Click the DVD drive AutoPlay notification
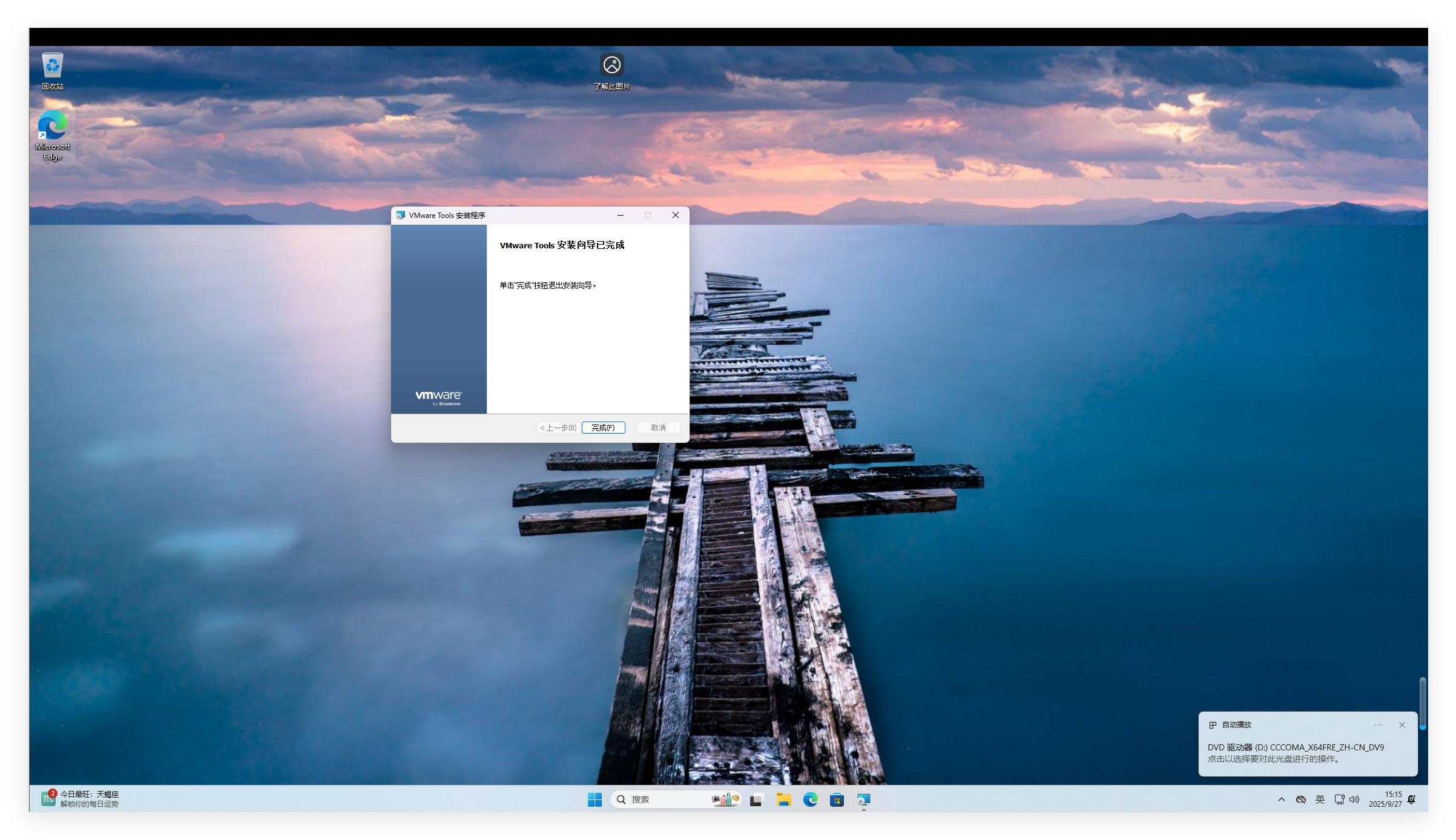The width and height of the screenshot is (1456, 840). click(x=1296, y=753)
